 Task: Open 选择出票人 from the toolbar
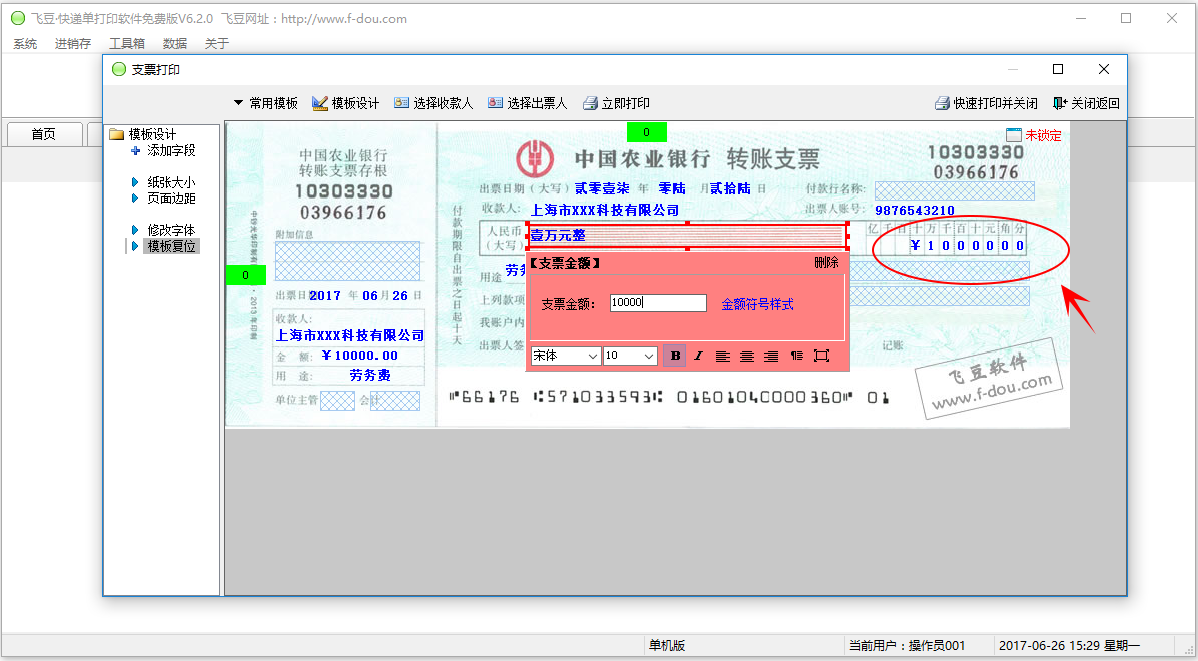[527, 103]
